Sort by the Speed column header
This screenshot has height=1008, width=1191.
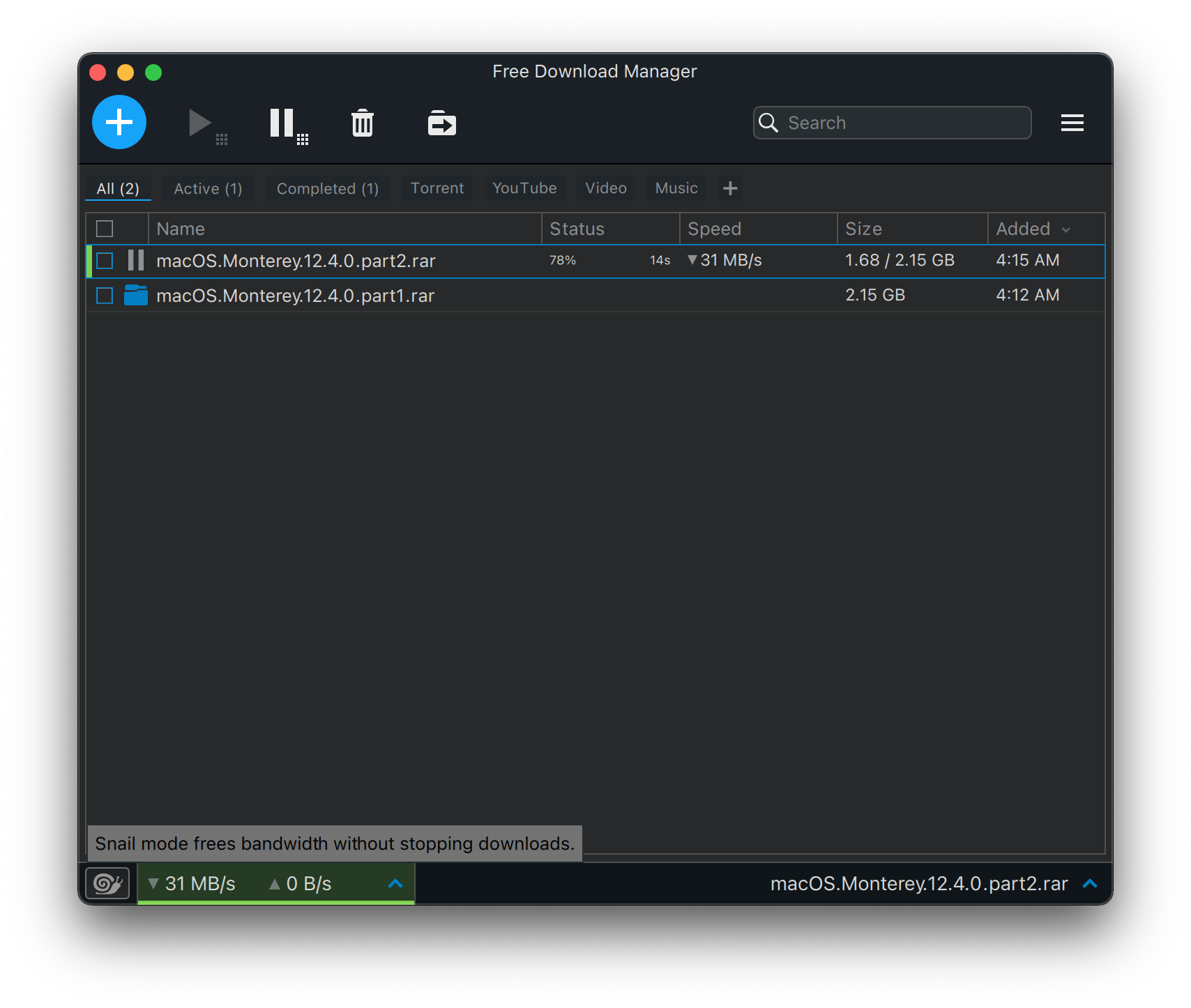759,229
